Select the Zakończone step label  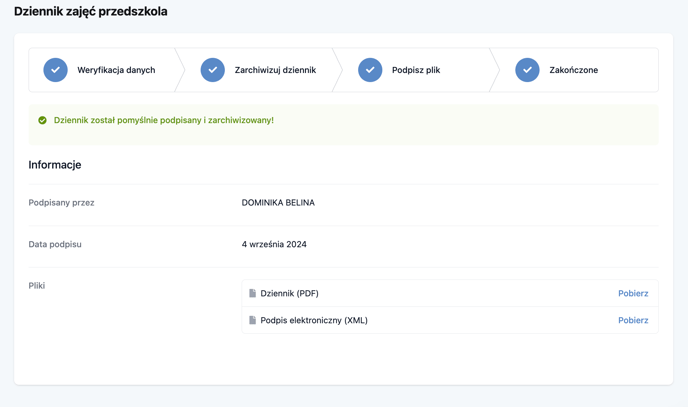coord(573,70)
